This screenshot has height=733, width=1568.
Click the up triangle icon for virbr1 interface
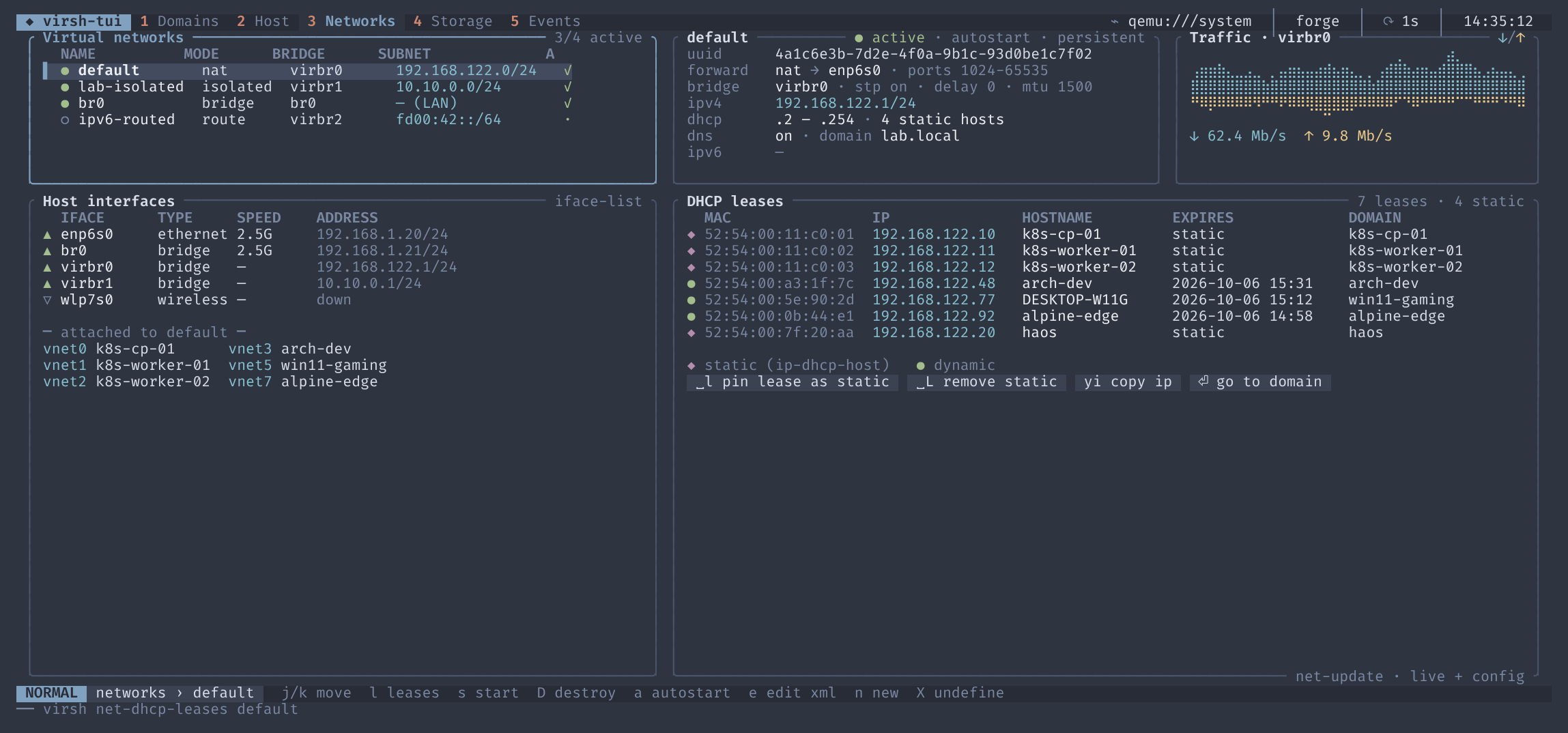[x=47, y=283]
